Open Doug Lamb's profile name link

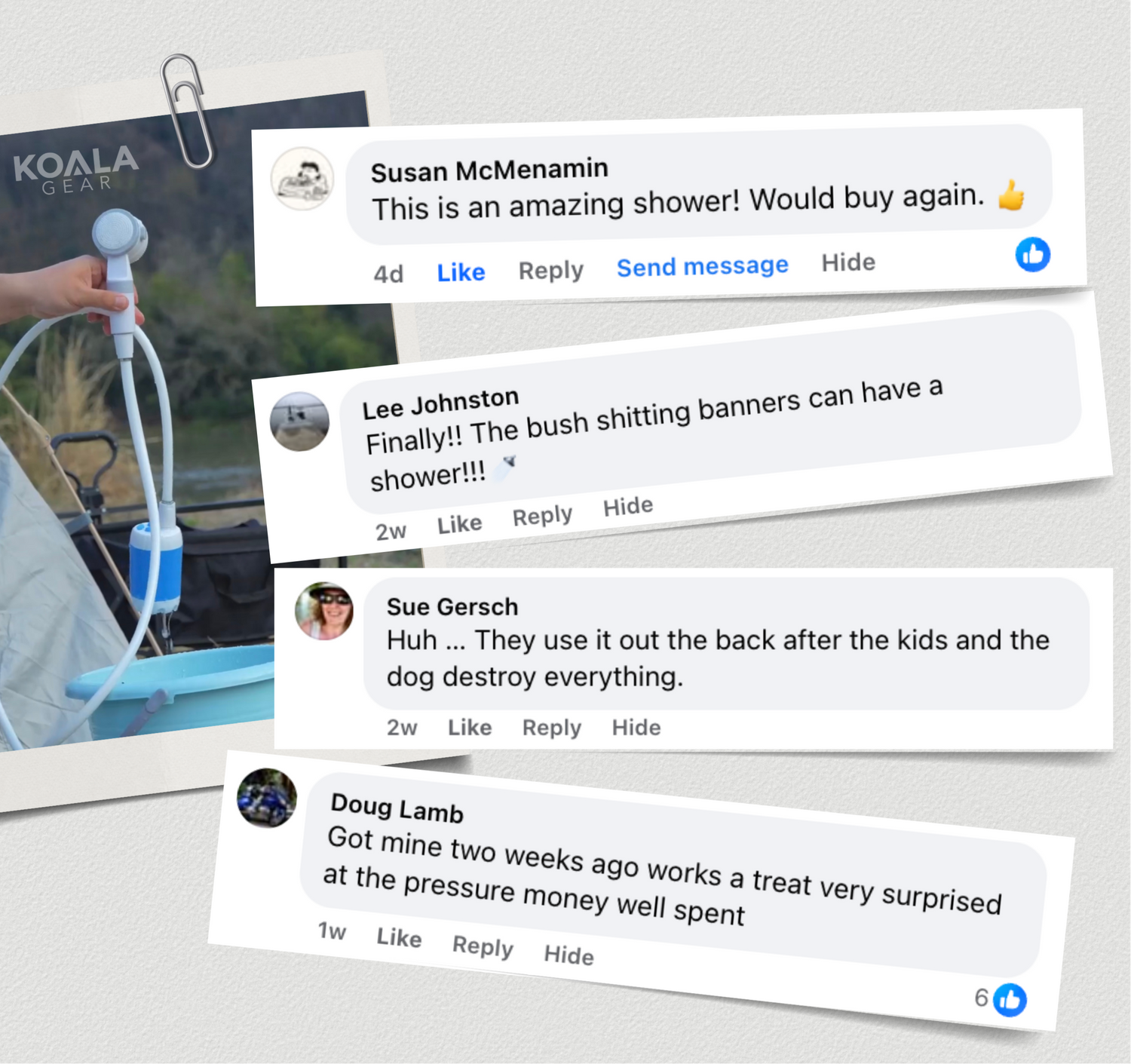(397, 808)
